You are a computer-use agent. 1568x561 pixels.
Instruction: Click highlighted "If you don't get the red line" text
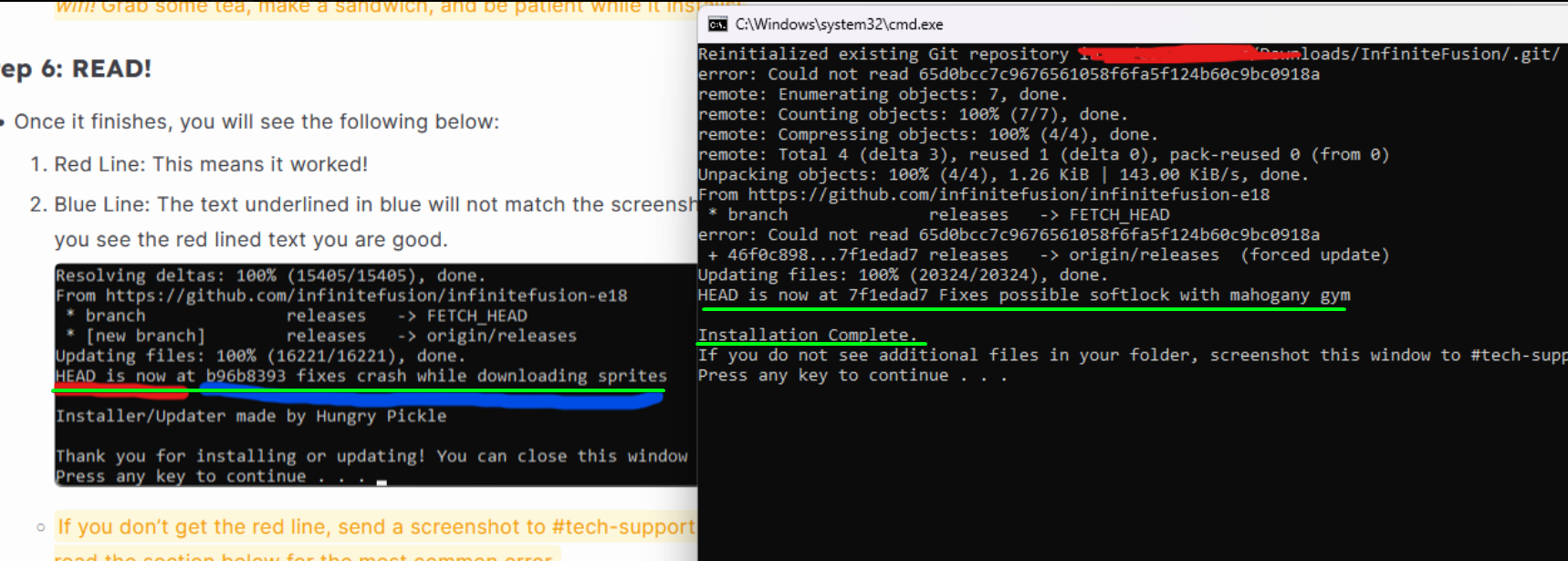[x=376, y=527]
